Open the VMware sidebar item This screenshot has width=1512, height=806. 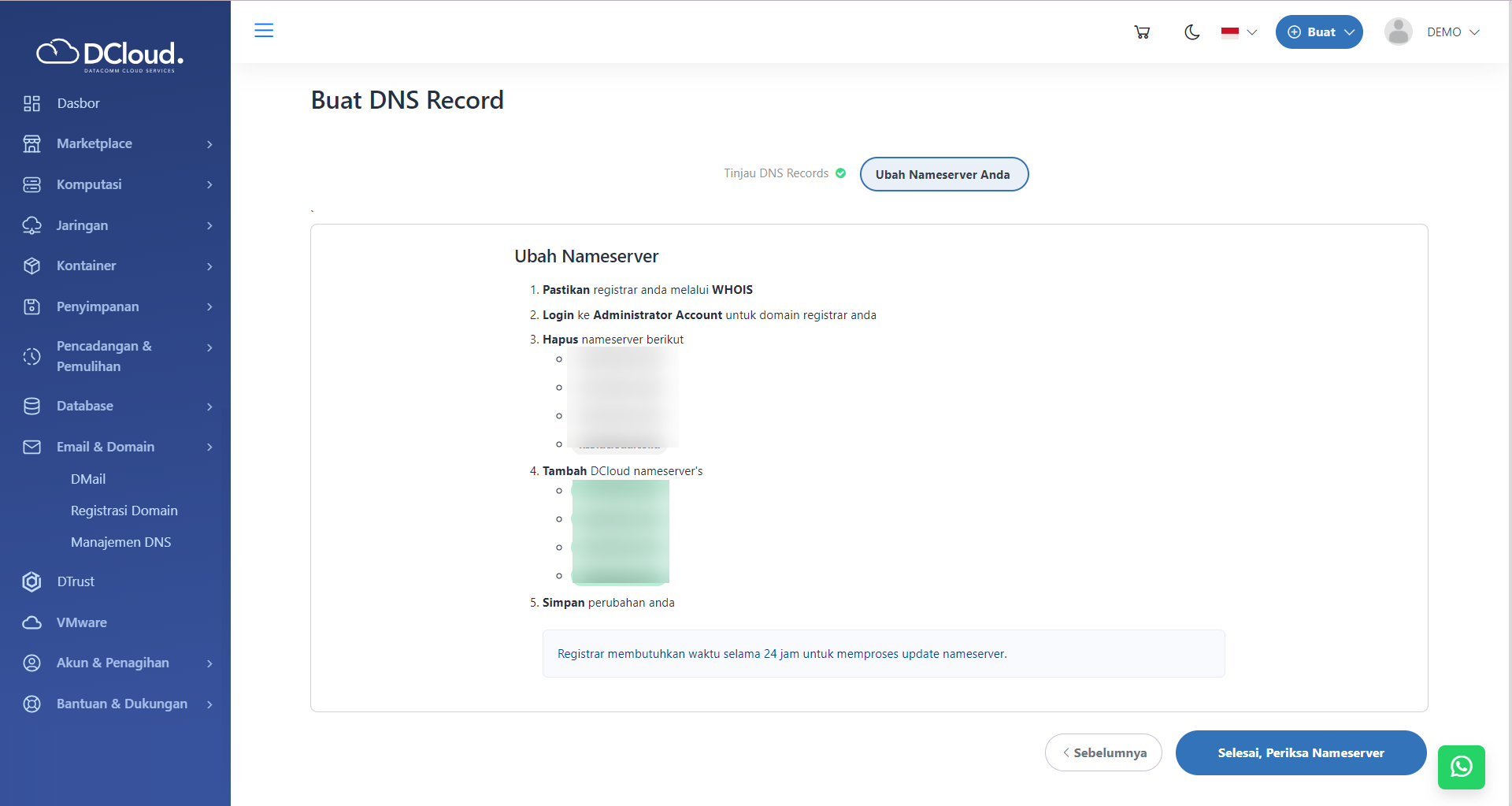coord(81,622)
